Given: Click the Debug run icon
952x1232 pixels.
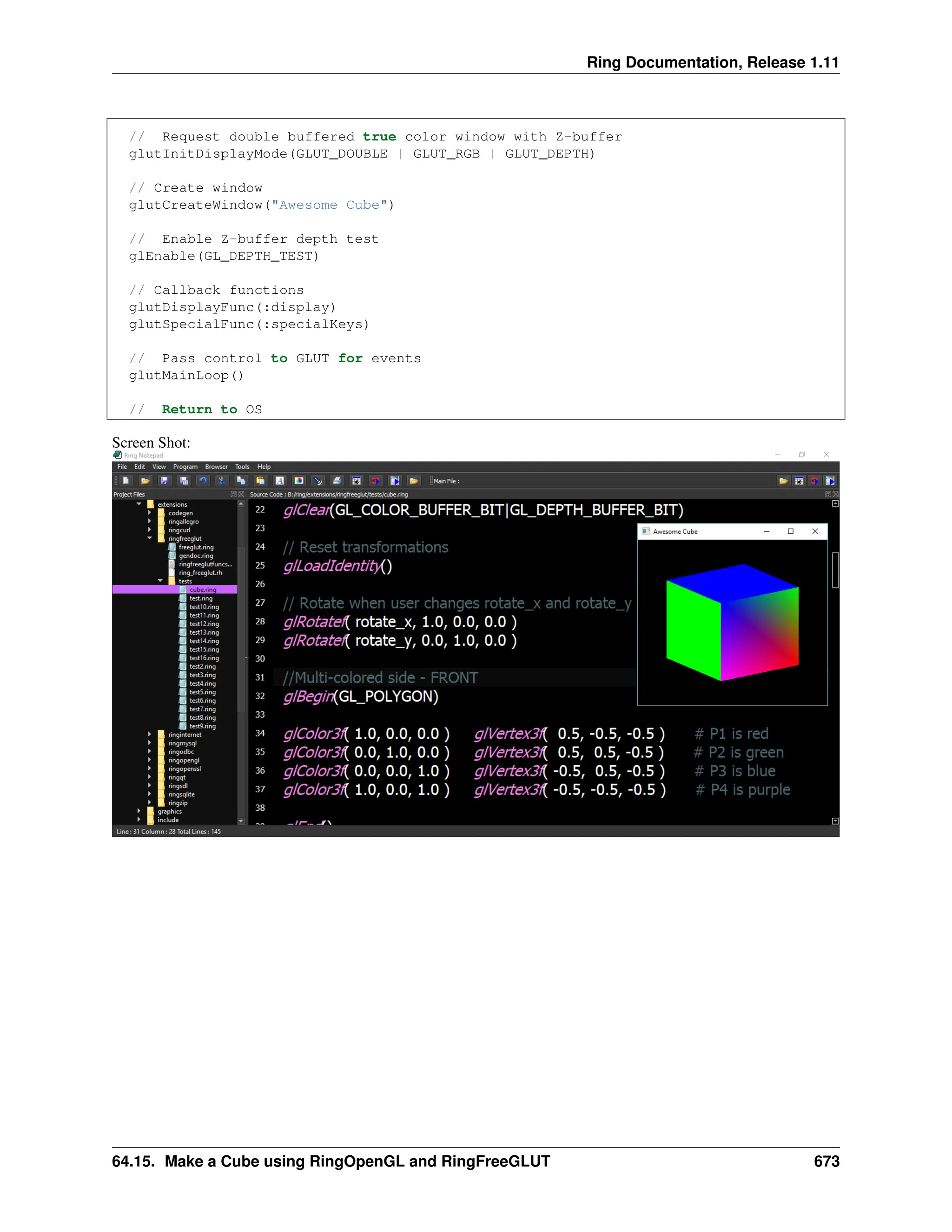Looking at the screenshot, I should tap(357, 481).
